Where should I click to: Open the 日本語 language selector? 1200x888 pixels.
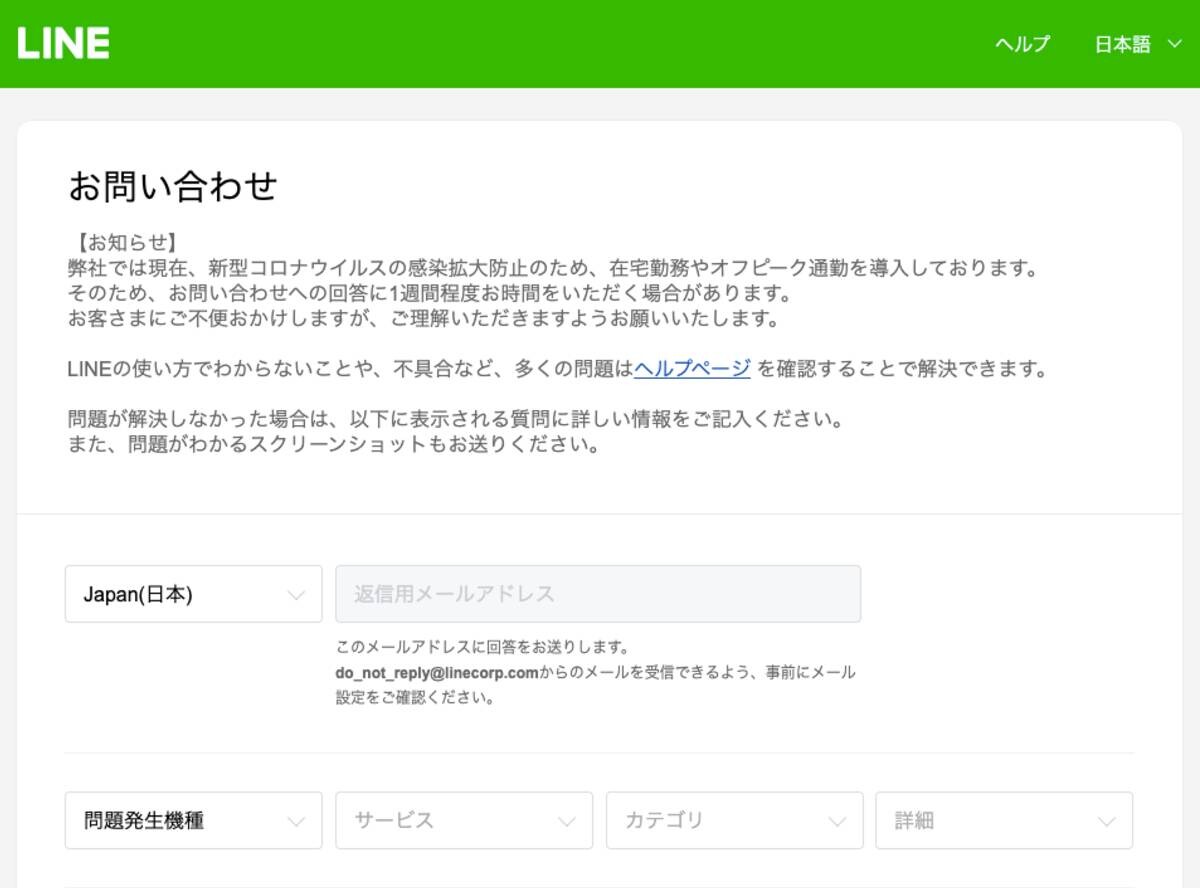coord(1121,44)
